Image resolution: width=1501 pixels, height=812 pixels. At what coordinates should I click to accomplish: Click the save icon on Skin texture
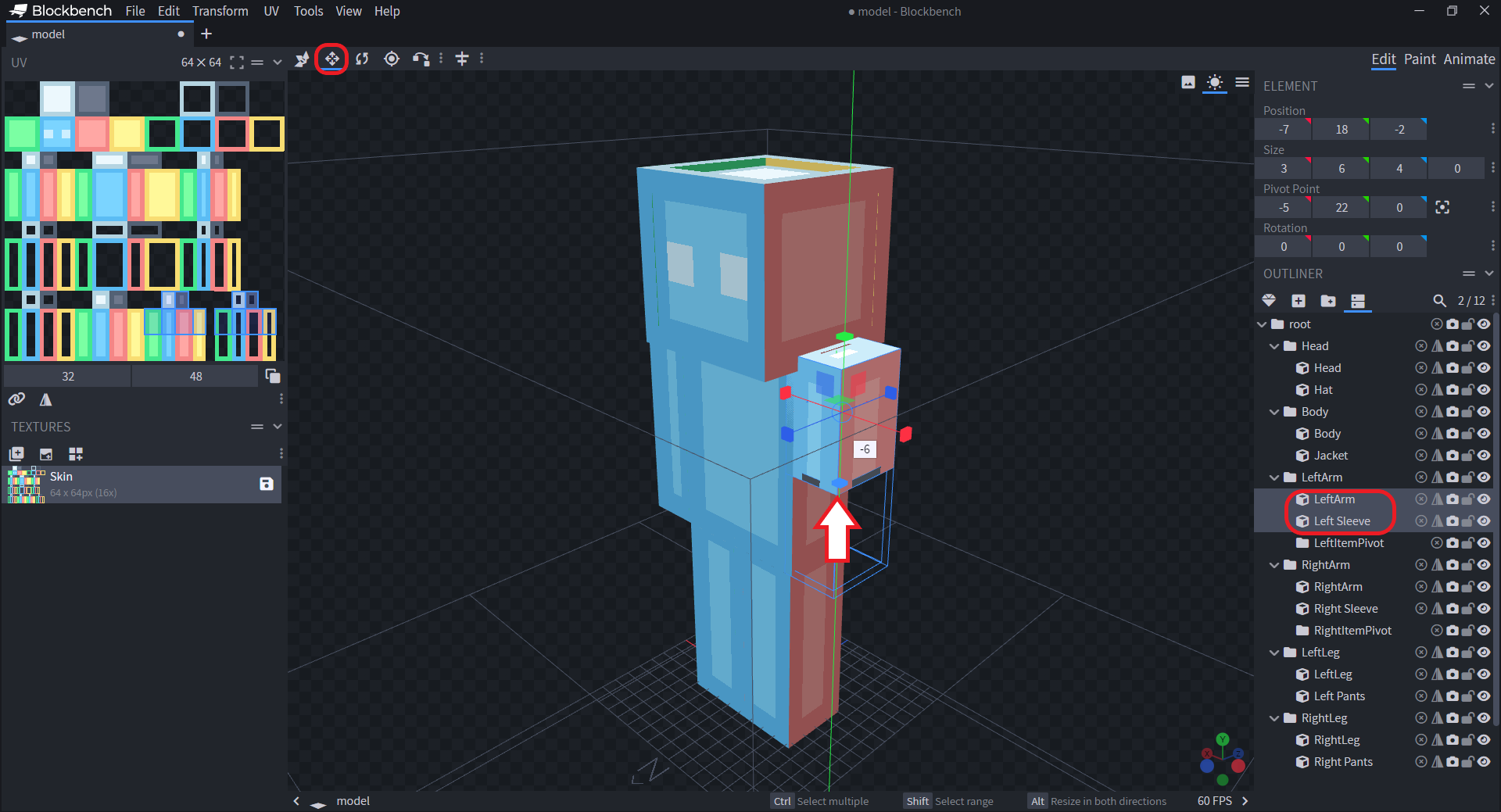(266, 484)
